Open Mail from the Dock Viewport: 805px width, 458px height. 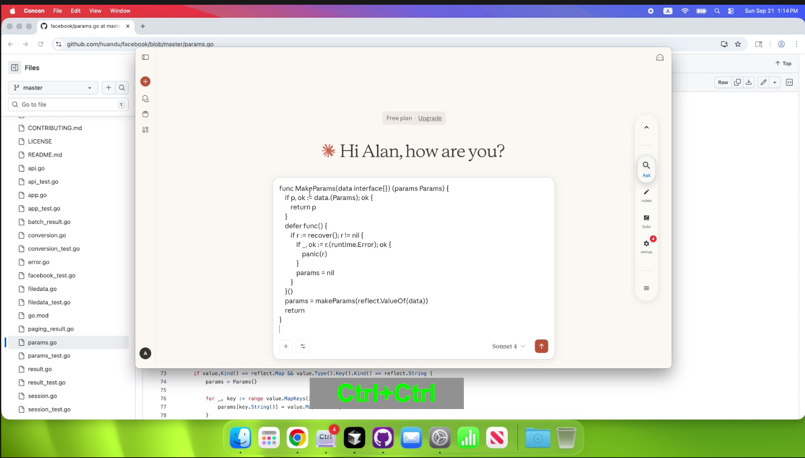pyautogui.click(x=411, y=437)
